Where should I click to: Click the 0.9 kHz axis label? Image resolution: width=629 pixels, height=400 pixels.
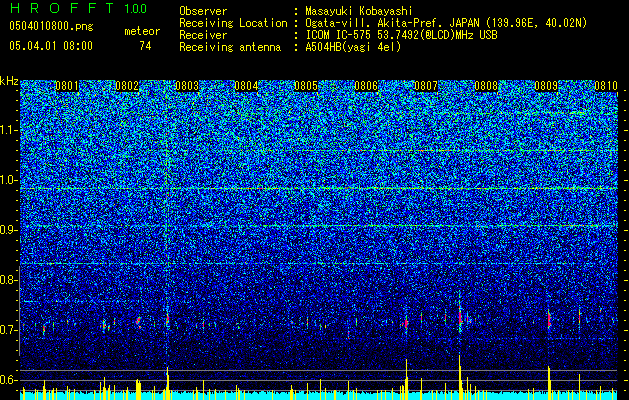[x=8, y=230]
